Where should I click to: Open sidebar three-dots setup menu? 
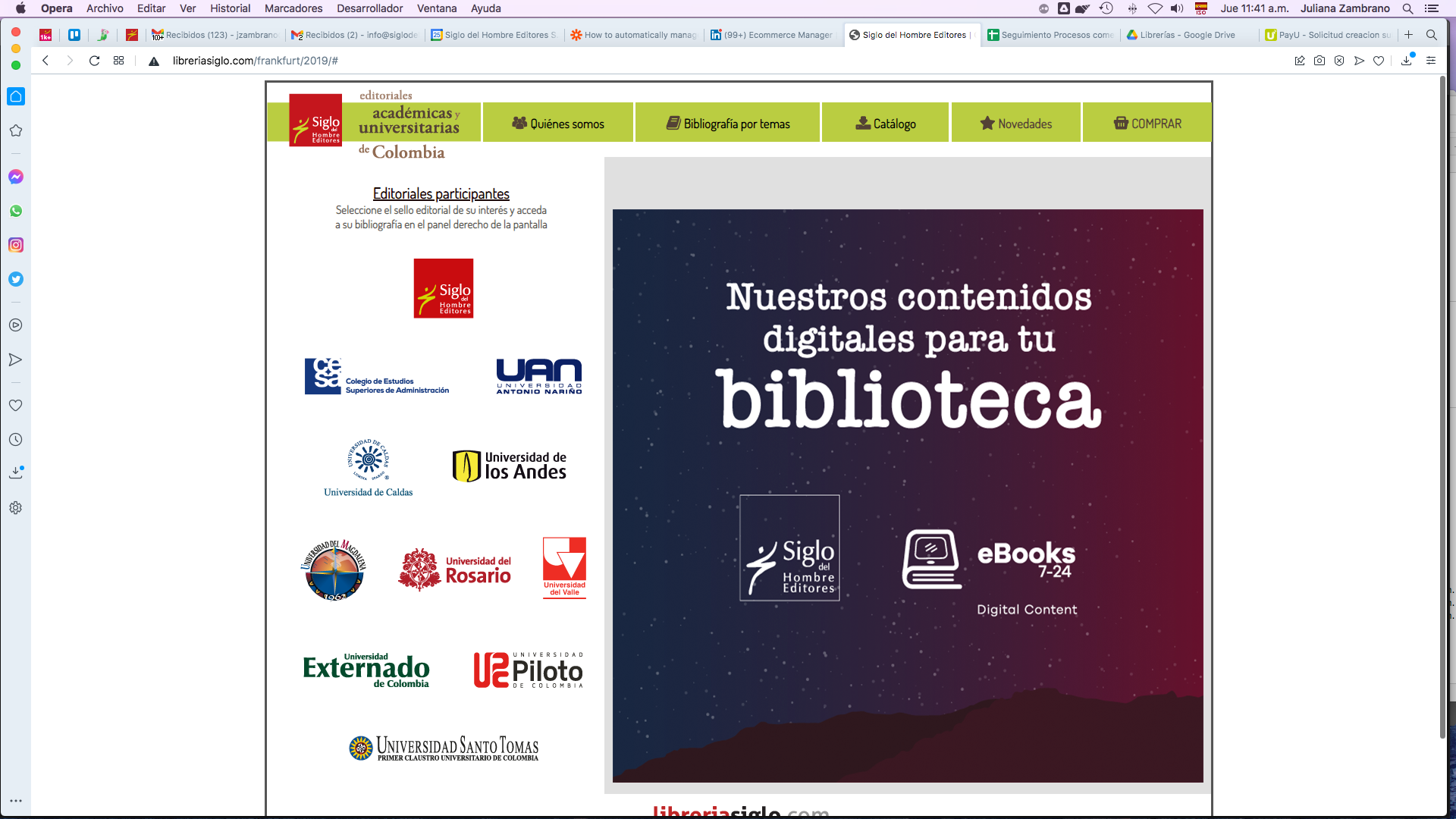pos(16,801)
